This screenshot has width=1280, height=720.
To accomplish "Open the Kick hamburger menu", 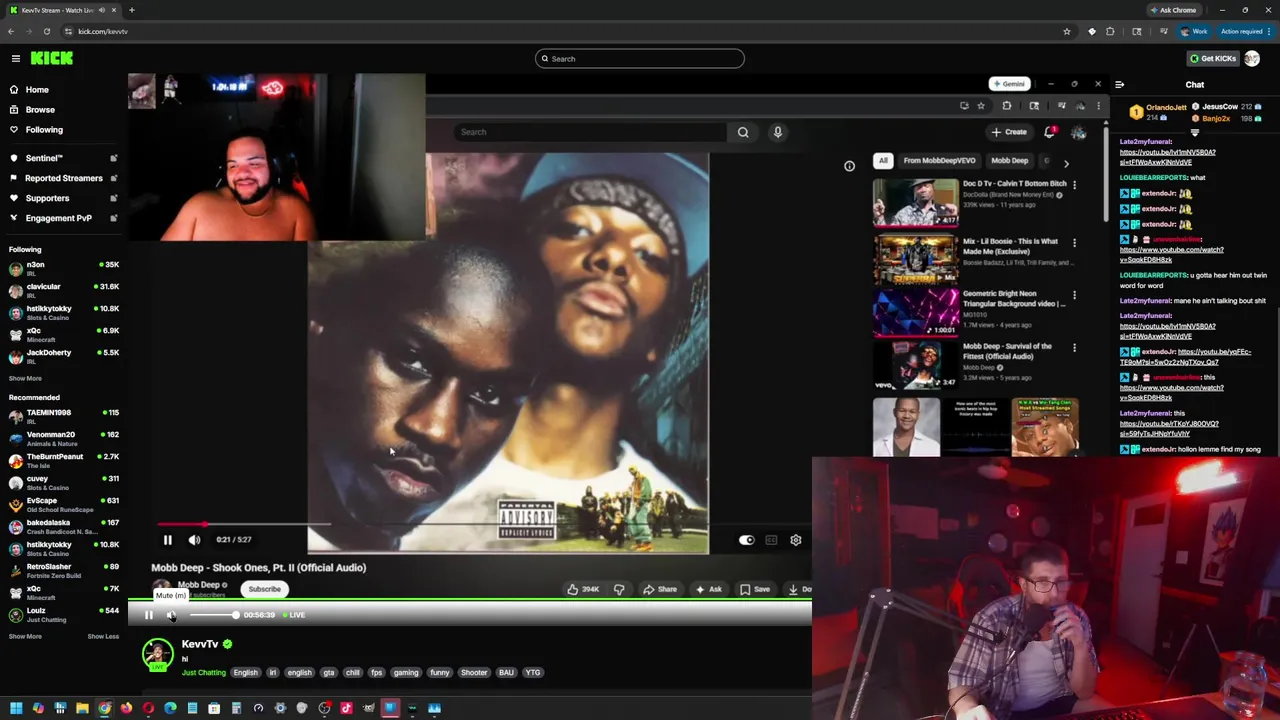I will pyautogui.click(x=16, y=59).
